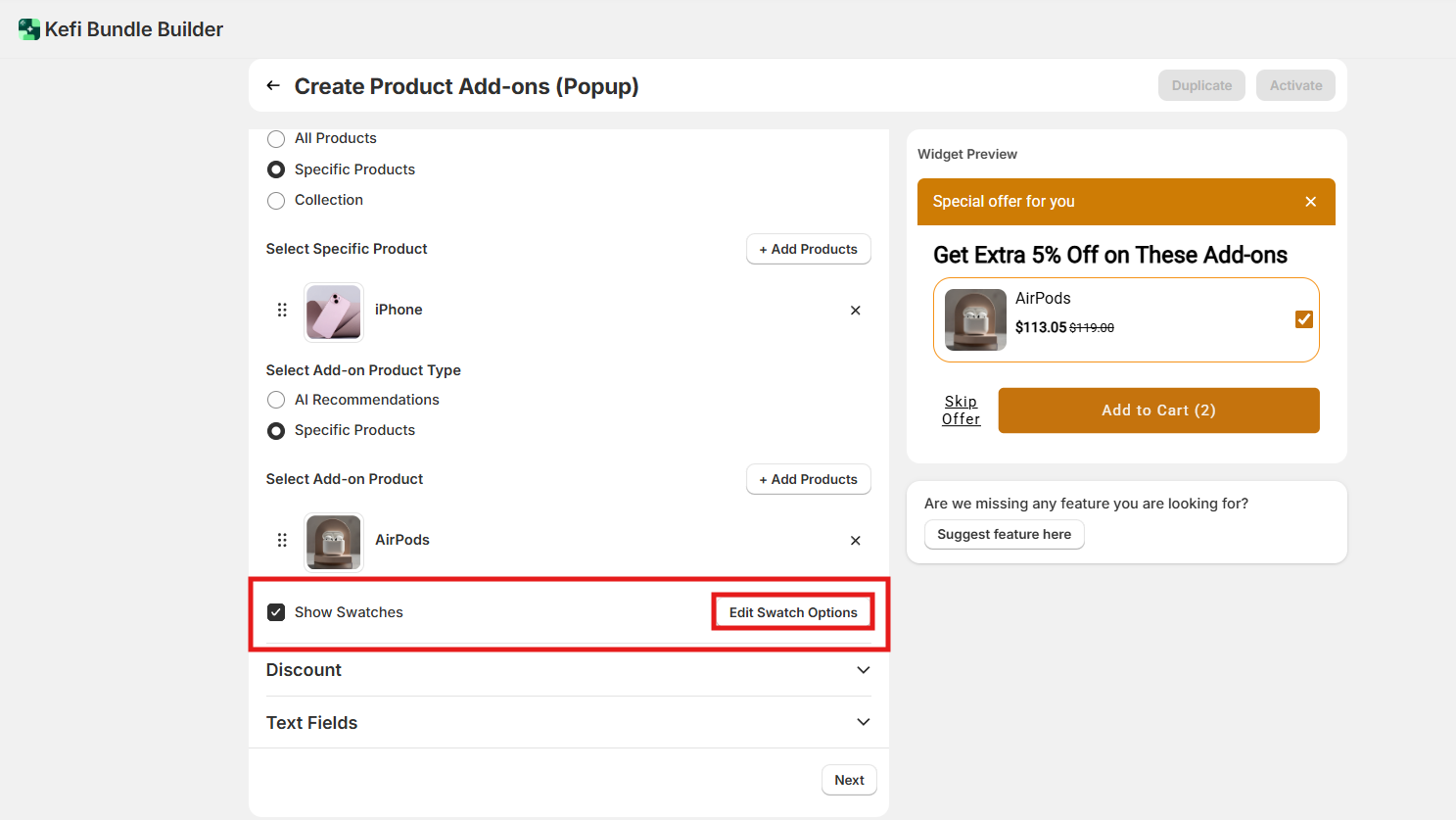Screen dimensions: 1456x820
Task: Uncheck the Show Swatches checkbox
Action: pos(276,612)
